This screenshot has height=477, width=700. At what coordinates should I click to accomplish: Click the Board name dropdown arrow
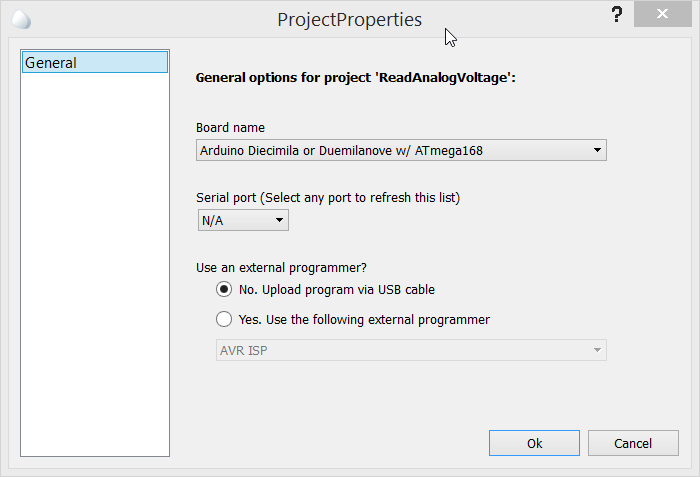pos(597,151)
